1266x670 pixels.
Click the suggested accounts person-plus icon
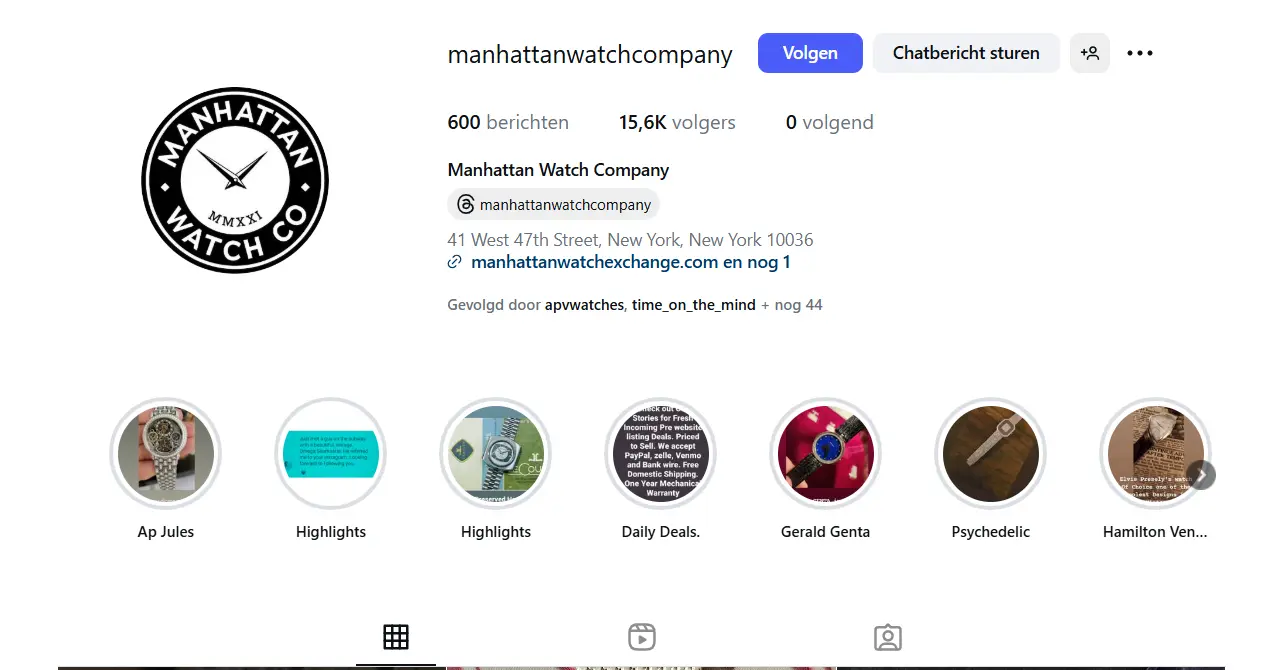click(x=1090, y=53)
